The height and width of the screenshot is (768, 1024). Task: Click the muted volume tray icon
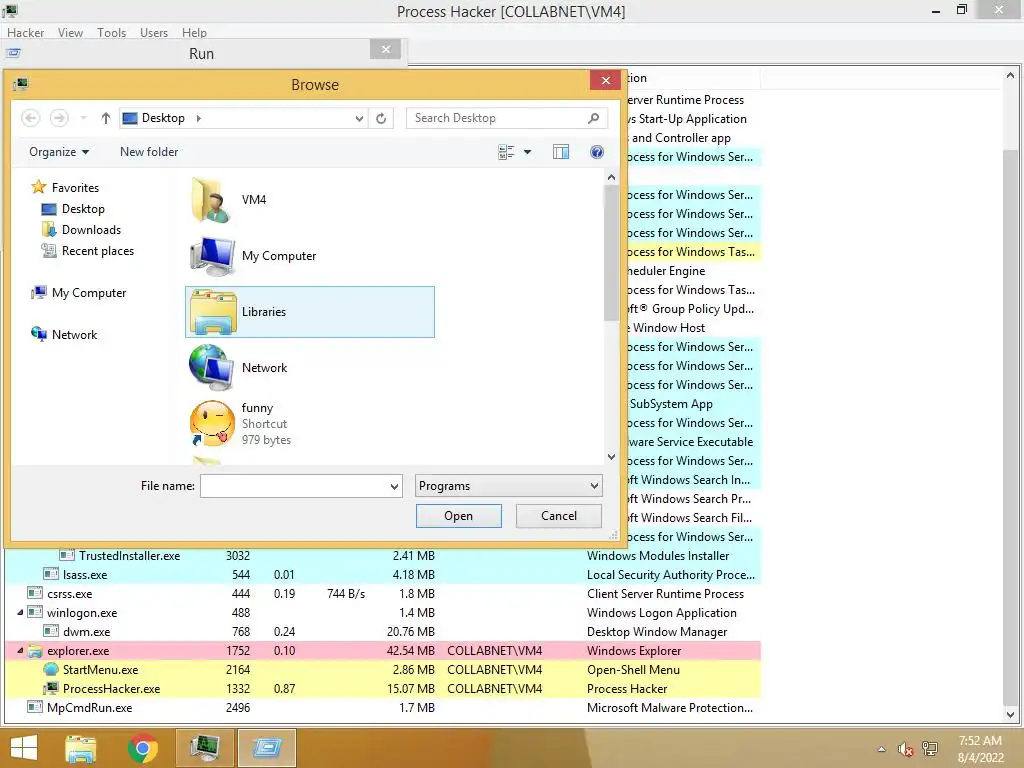905,749
